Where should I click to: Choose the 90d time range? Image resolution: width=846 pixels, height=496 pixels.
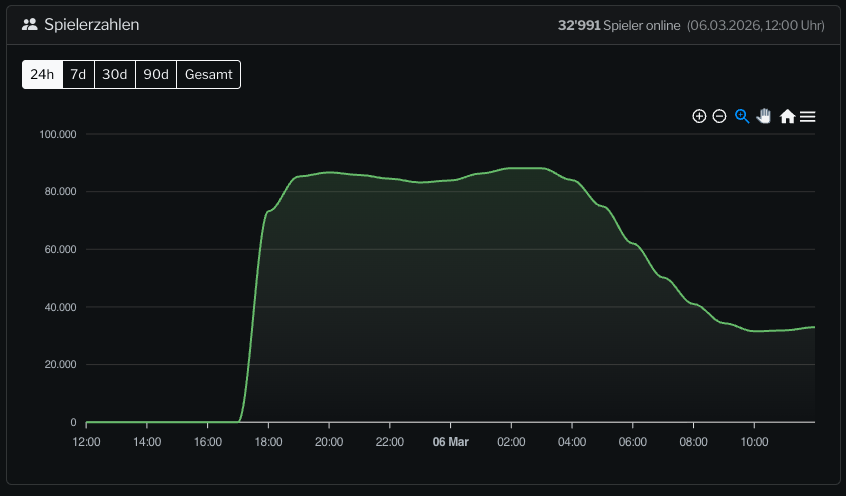[156, 74]
